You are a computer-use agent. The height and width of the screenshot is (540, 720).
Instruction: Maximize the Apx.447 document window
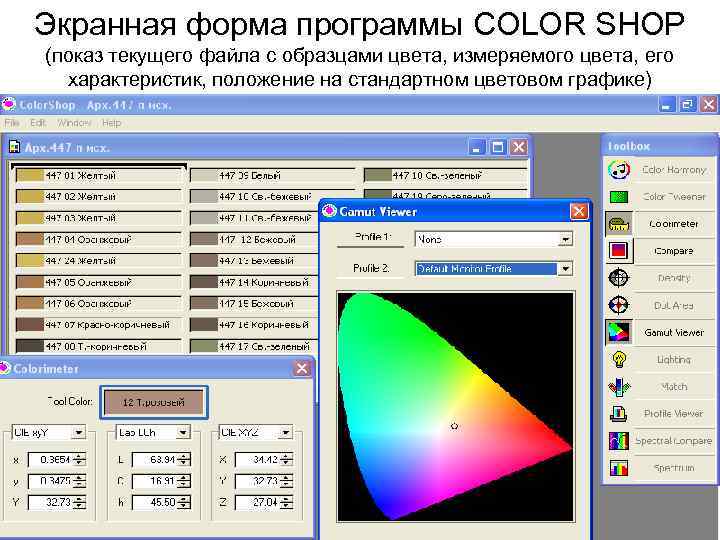[497, 147]
